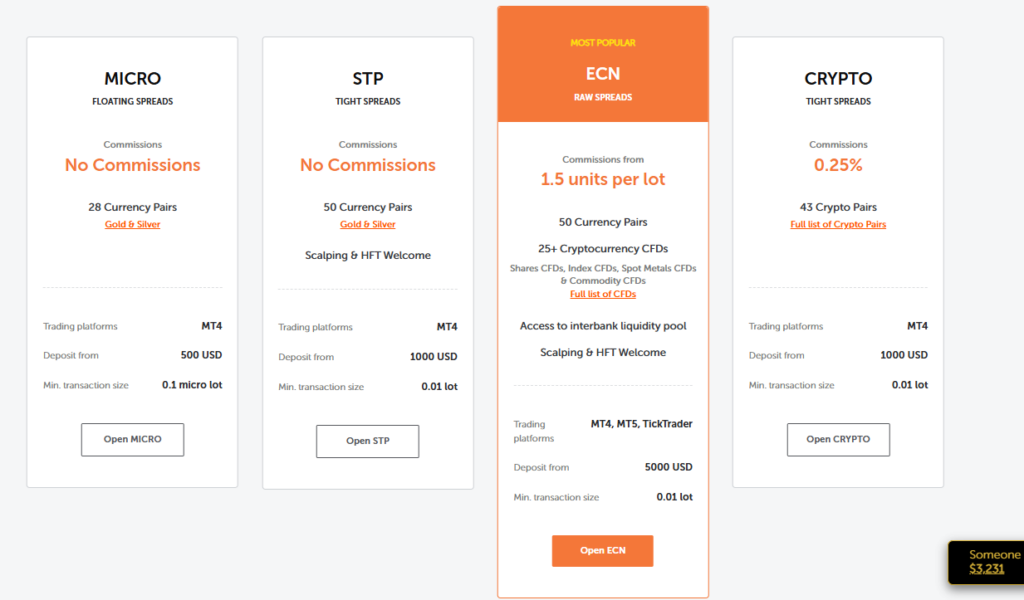Click the 0.25% commission value

click(x=838, y=165)
